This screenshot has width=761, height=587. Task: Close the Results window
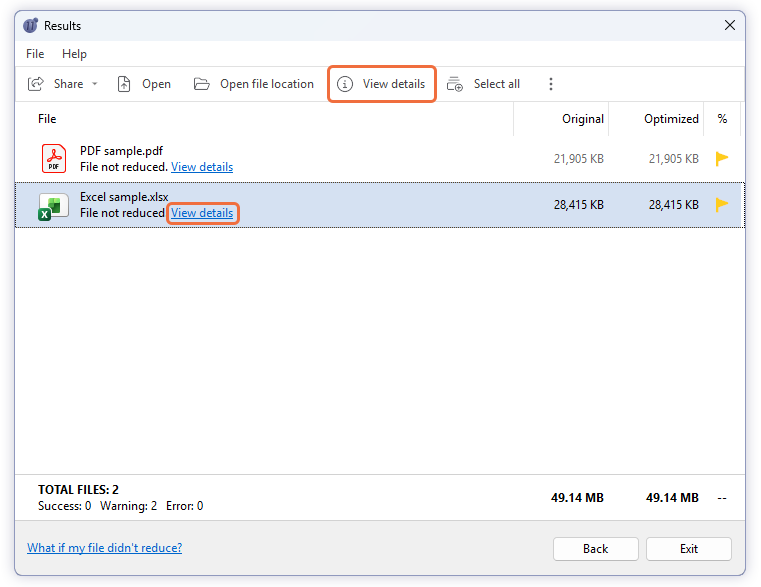pyautogui.click(x=729, y=25)
